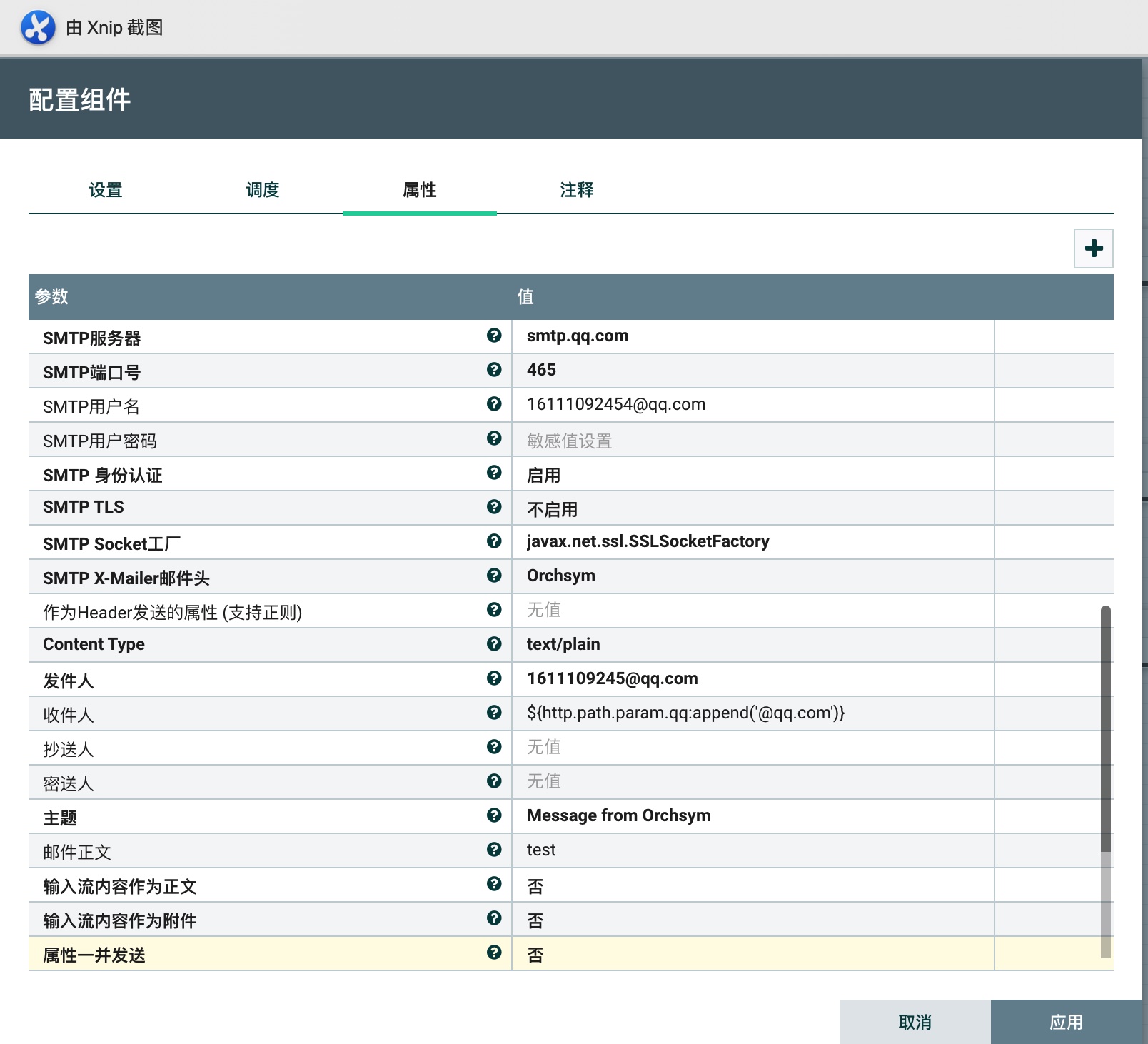
Task: Click the 取消 button
Action: coord(915,1022)
